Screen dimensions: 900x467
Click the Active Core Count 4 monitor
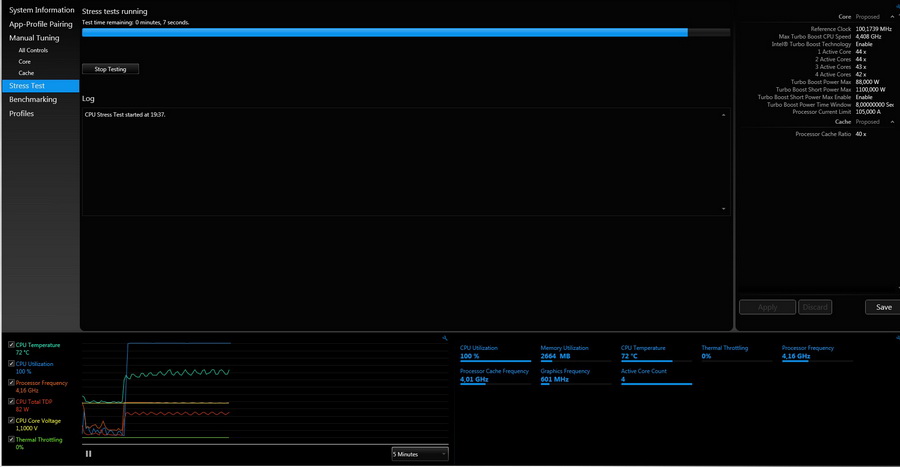coord(656,376)
